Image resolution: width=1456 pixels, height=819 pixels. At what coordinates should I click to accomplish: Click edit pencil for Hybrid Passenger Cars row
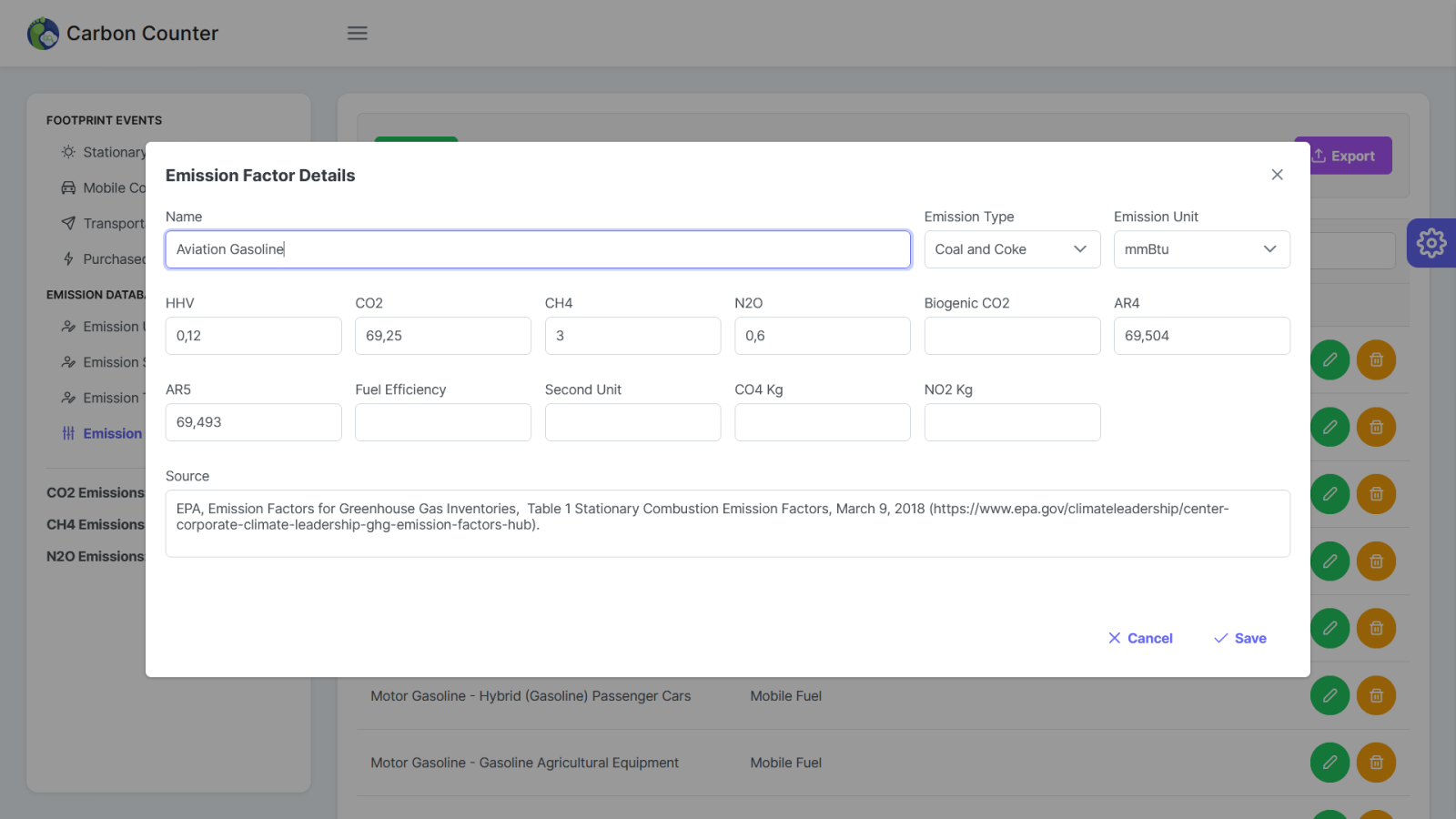point(1330,696)
